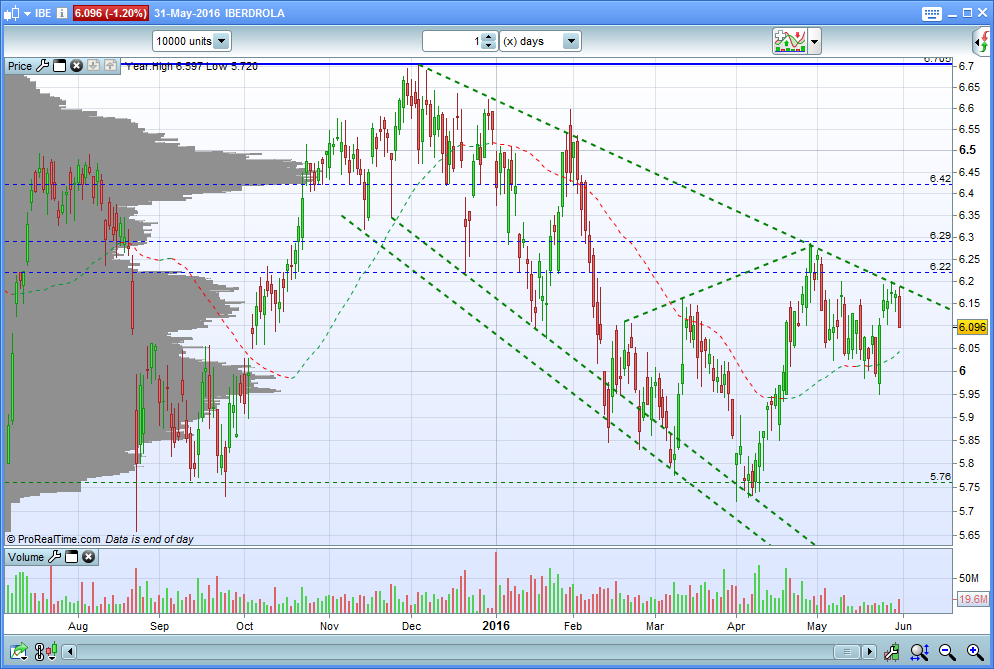This screenshot has width=994, height=669.
Task: Open the 10000 units dropdown
Action: point(192,41)
